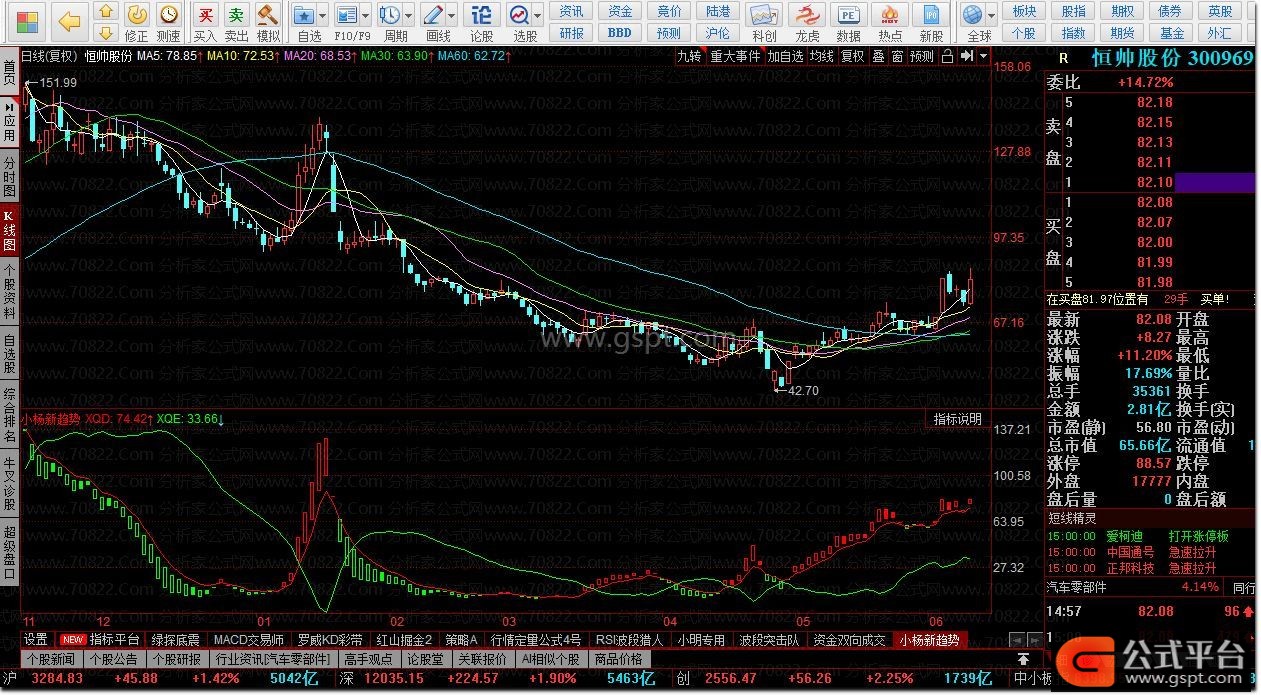Switch to the 个股资料 stock info tab

pyautogui.click(x=9, y=291)
